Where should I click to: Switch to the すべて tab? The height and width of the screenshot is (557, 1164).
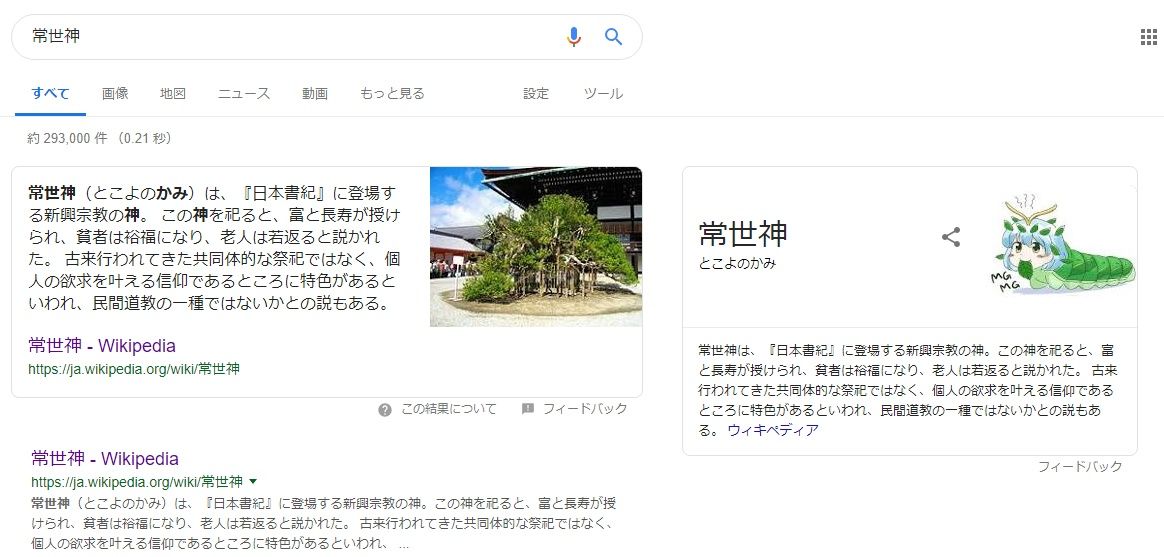coord(50,94)
